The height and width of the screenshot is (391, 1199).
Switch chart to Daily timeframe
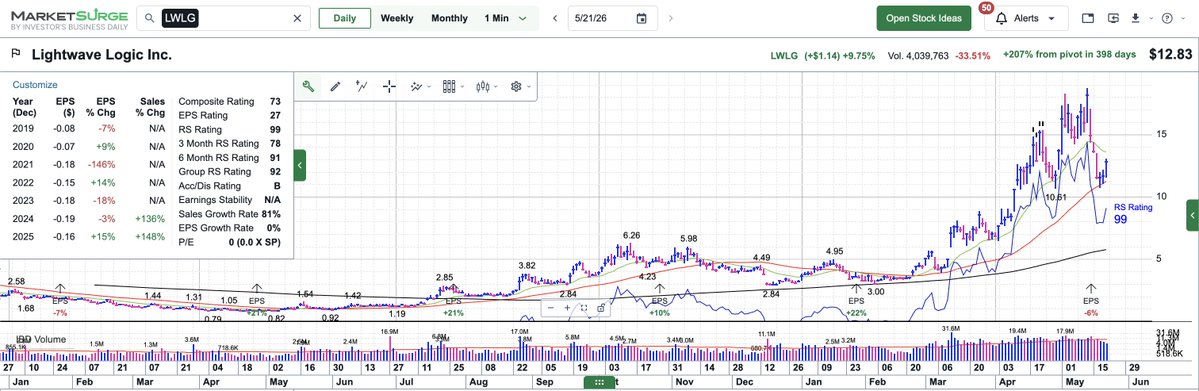[x=344, y=18]
